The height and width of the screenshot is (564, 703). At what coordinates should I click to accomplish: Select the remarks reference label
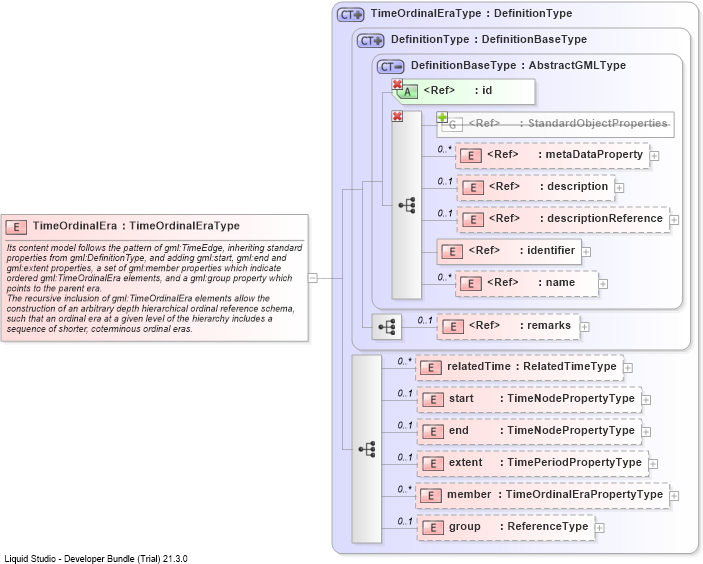[x=520, y=325]
